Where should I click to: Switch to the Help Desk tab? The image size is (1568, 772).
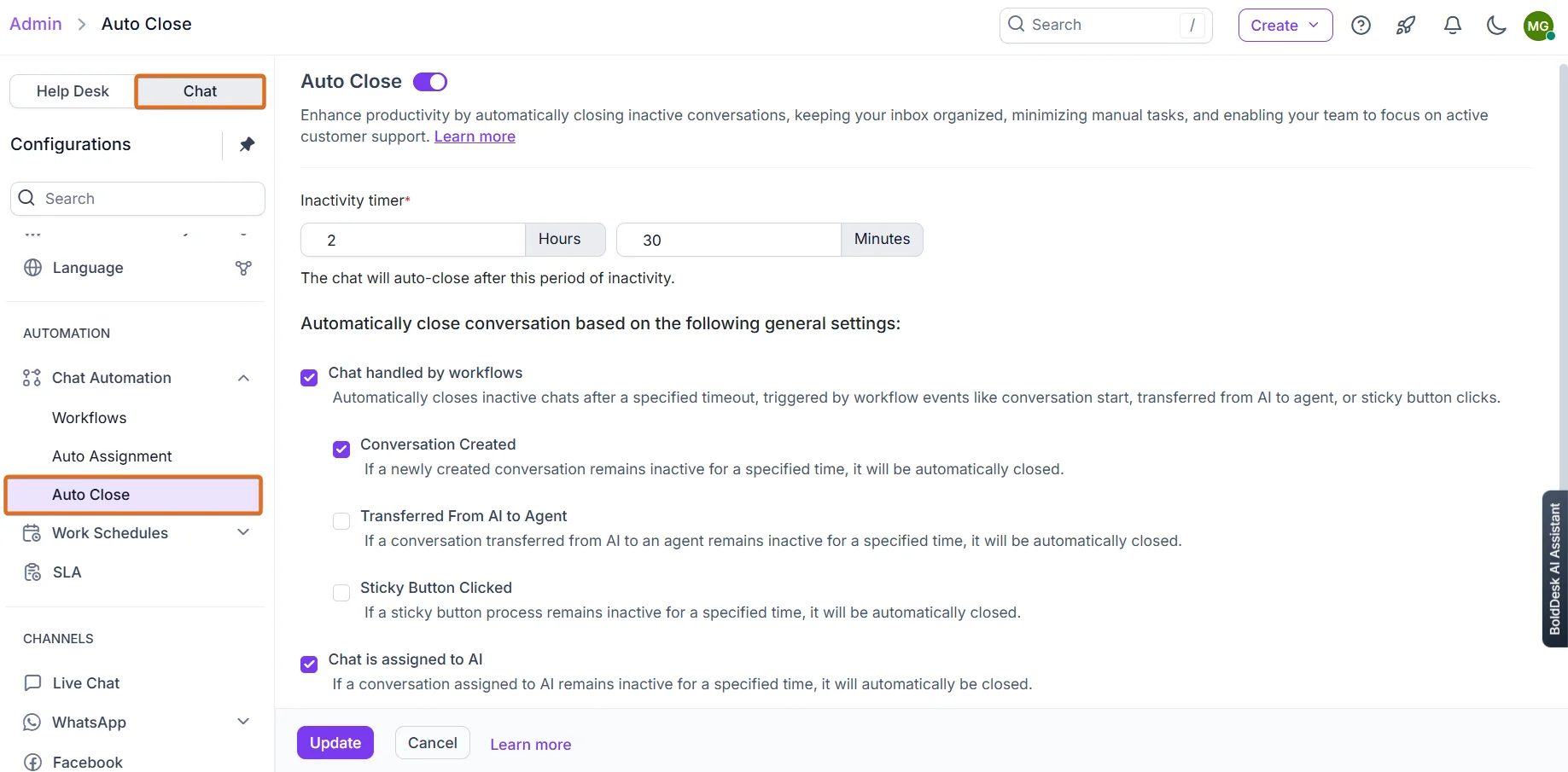click(x=73, y=91)
